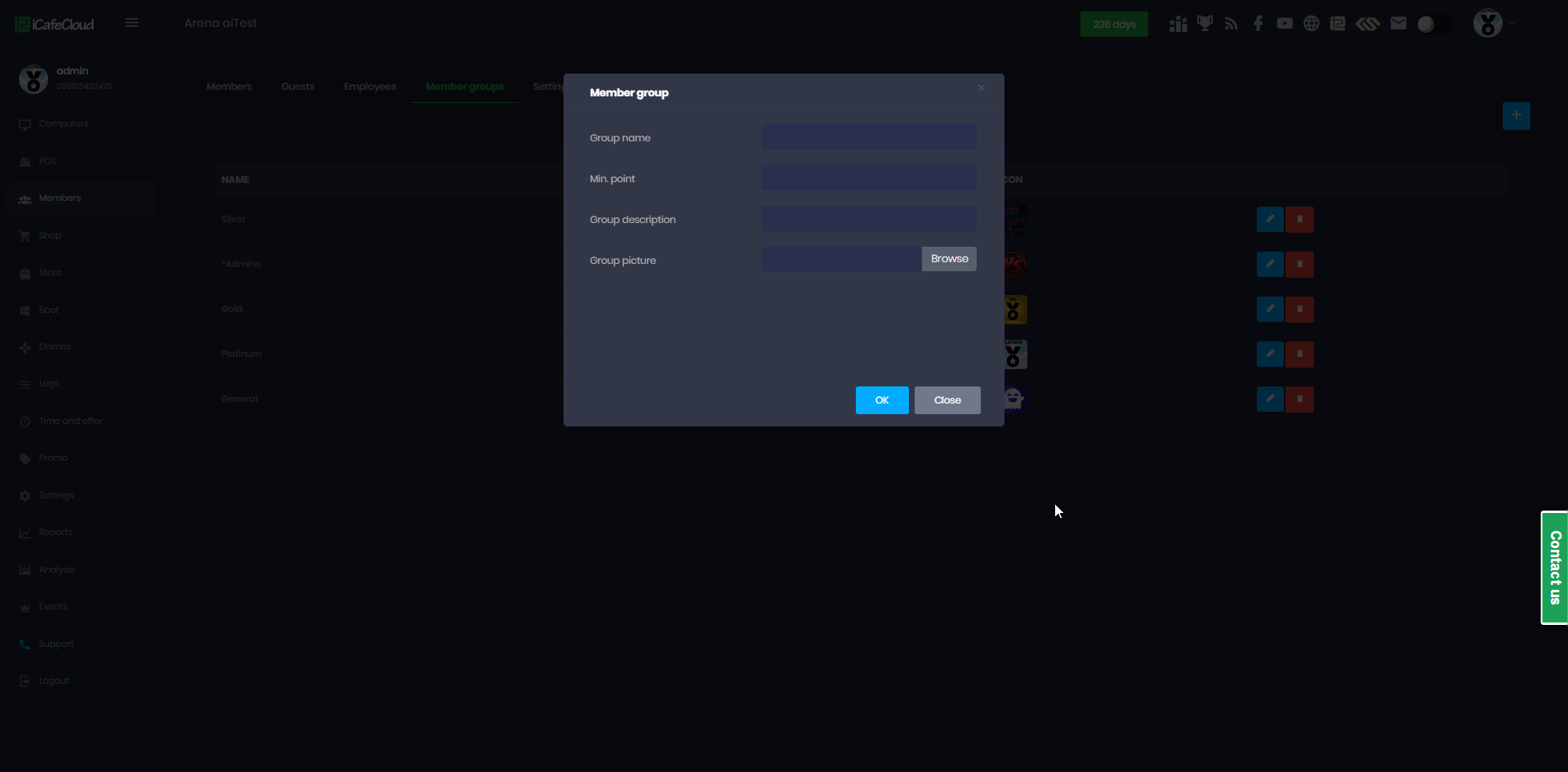Viewport: 1568px width, 772px height.
Task: Toggle the theme switch in the header
Action: [1434, 24]
